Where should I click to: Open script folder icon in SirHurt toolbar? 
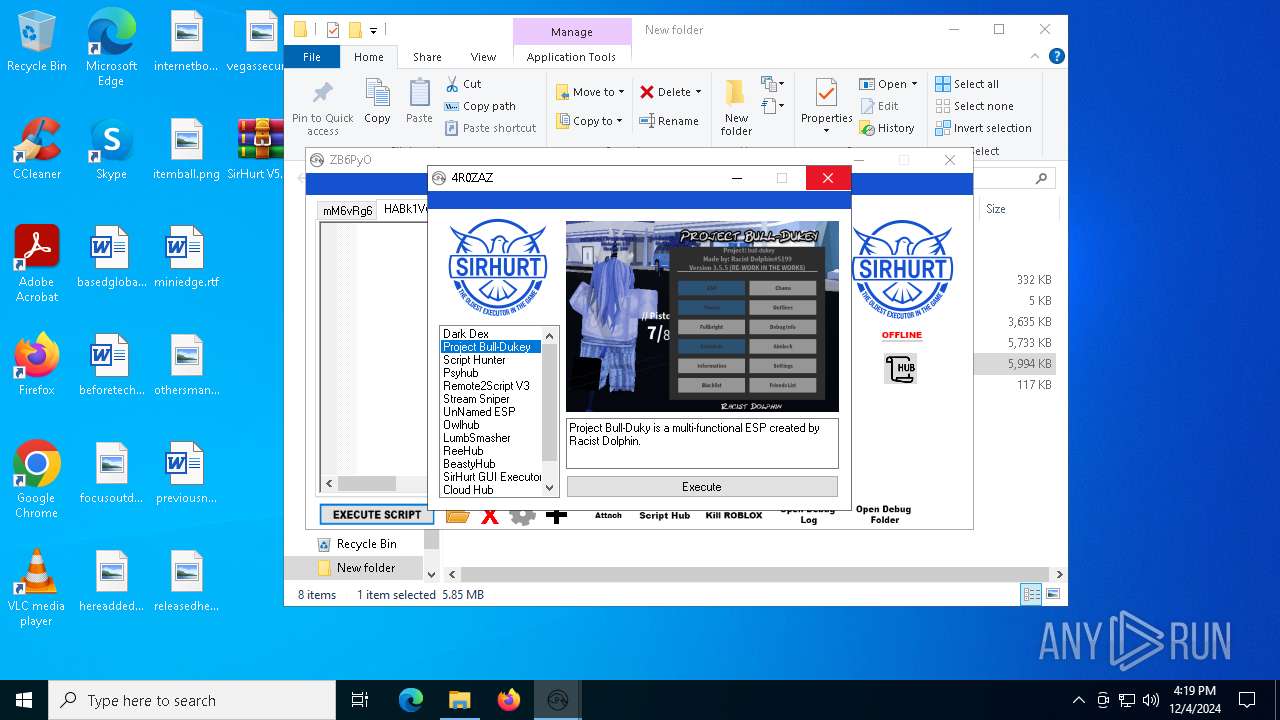click(457, 516)
